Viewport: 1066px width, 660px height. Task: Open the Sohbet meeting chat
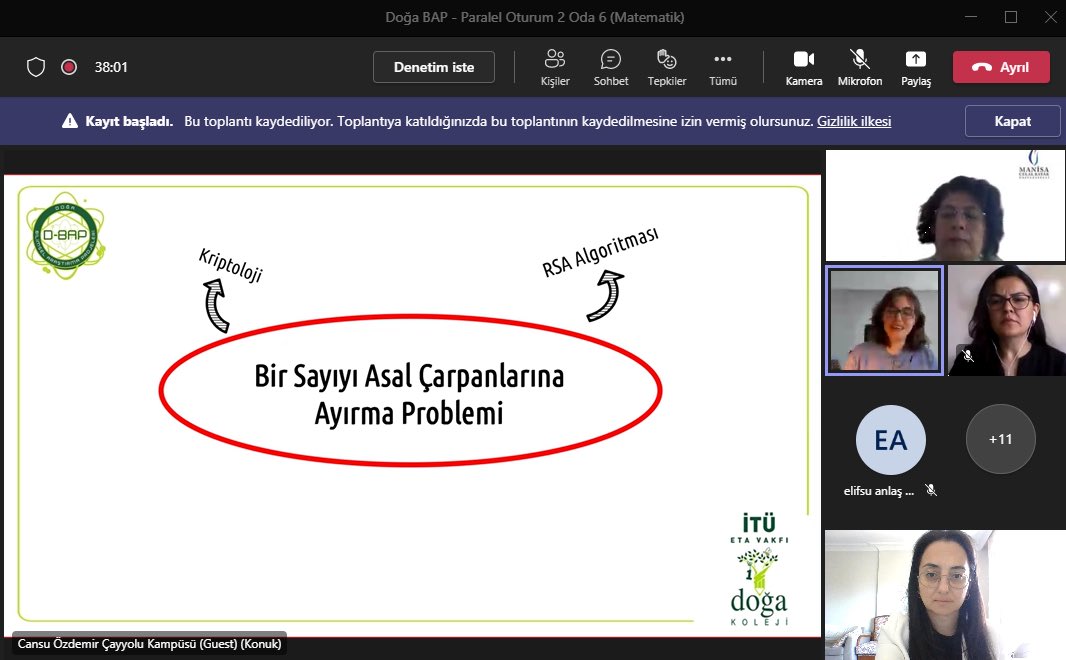coord(610,66)
